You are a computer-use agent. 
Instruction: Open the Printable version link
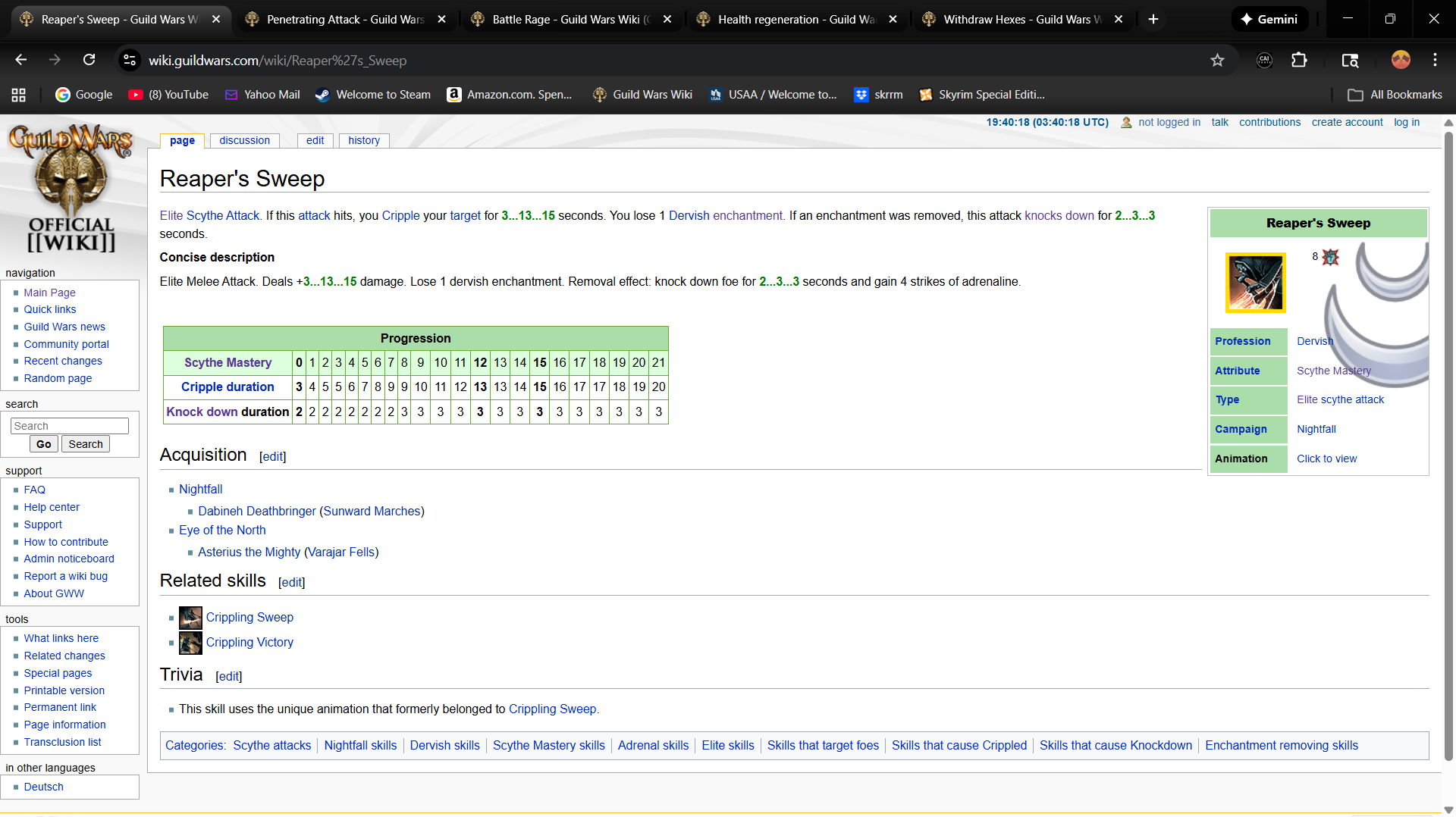64,690
